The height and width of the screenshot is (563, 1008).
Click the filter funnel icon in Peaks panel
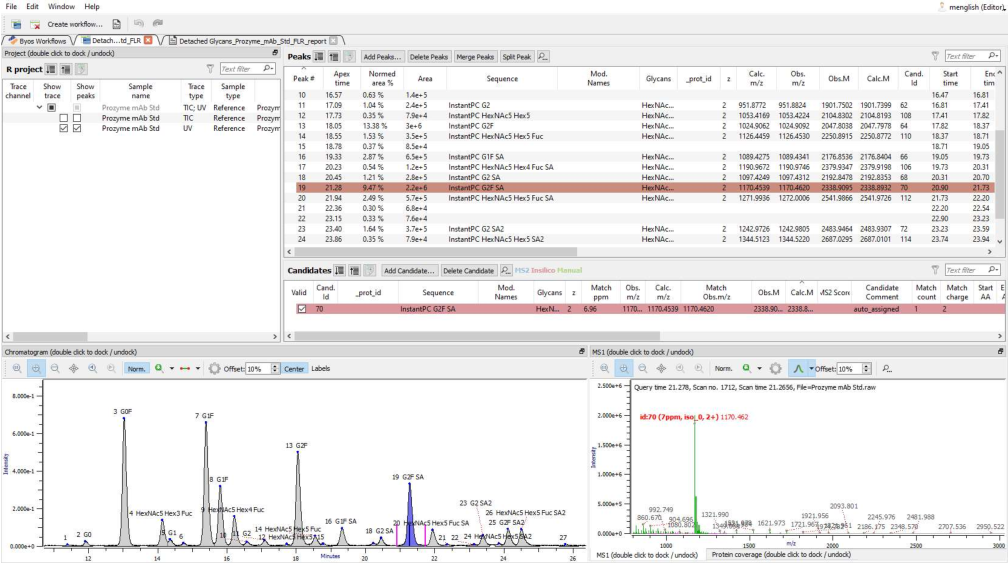pyautogui.click(x=935, y=57)
